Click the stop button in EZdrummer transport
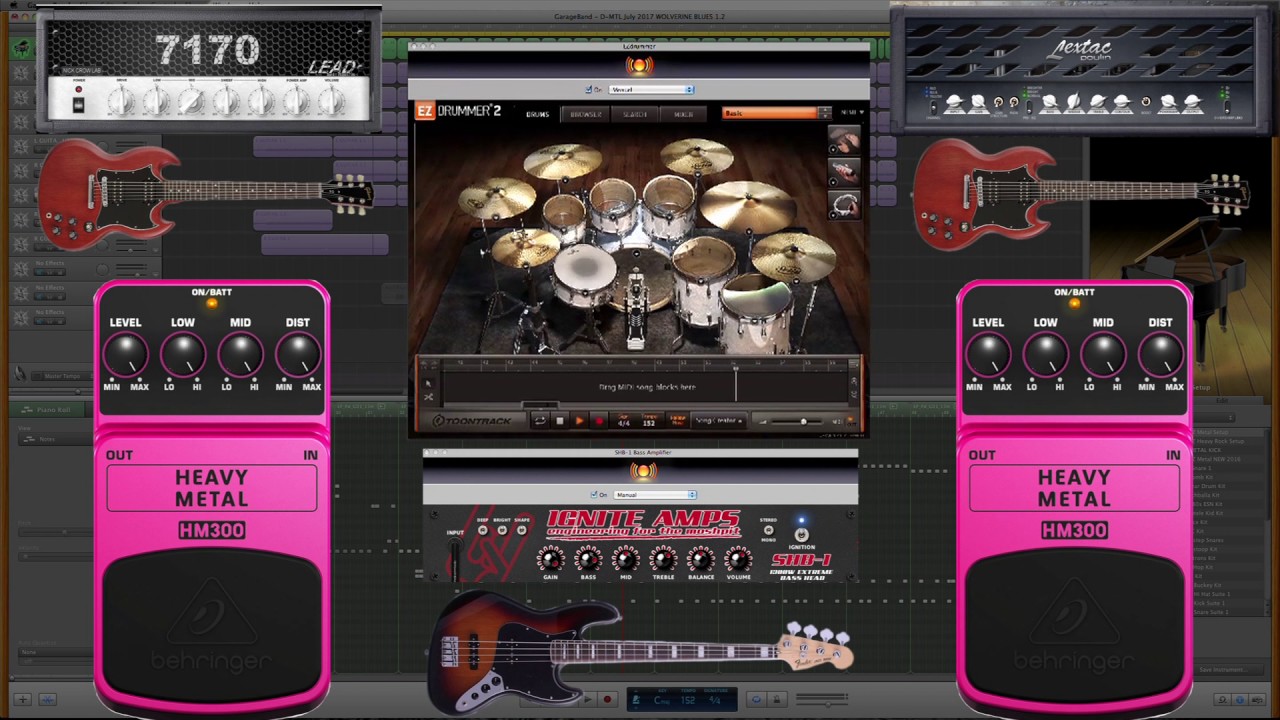Viewport: 1280px width, 720px height. [x=560, y=421]
